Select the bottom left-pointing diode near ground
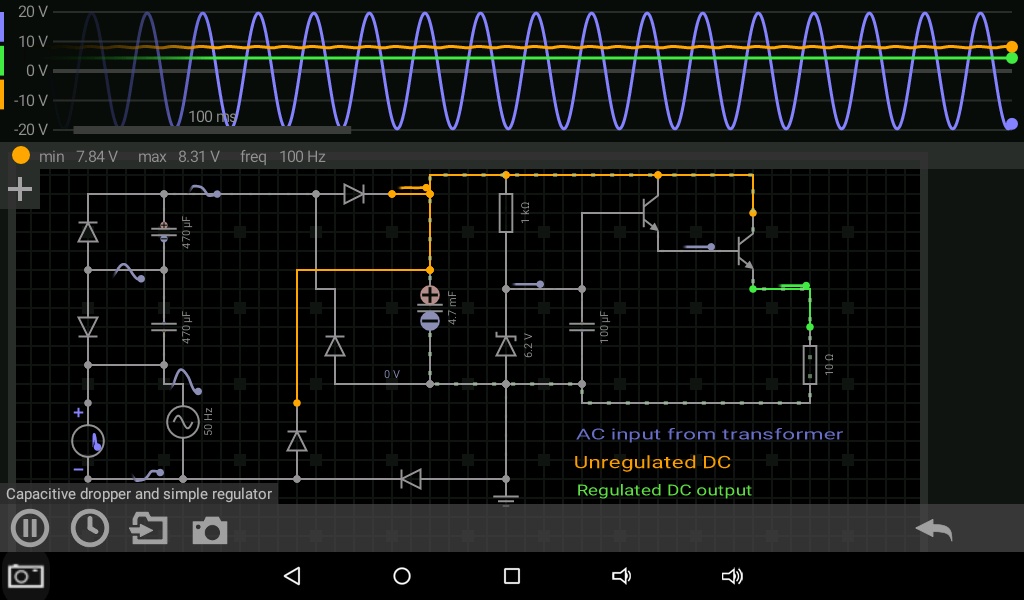Viewport: 1024px width, 600px height. coord(411,479)
